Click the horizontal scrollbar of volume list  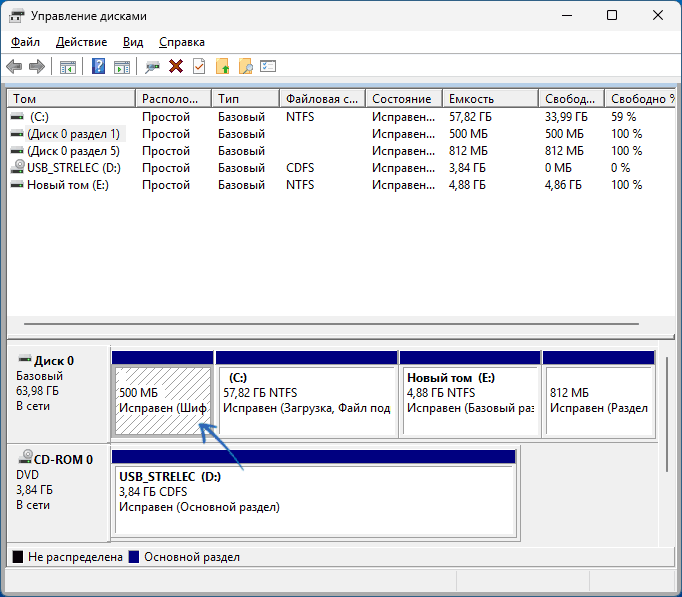[331, 324]
